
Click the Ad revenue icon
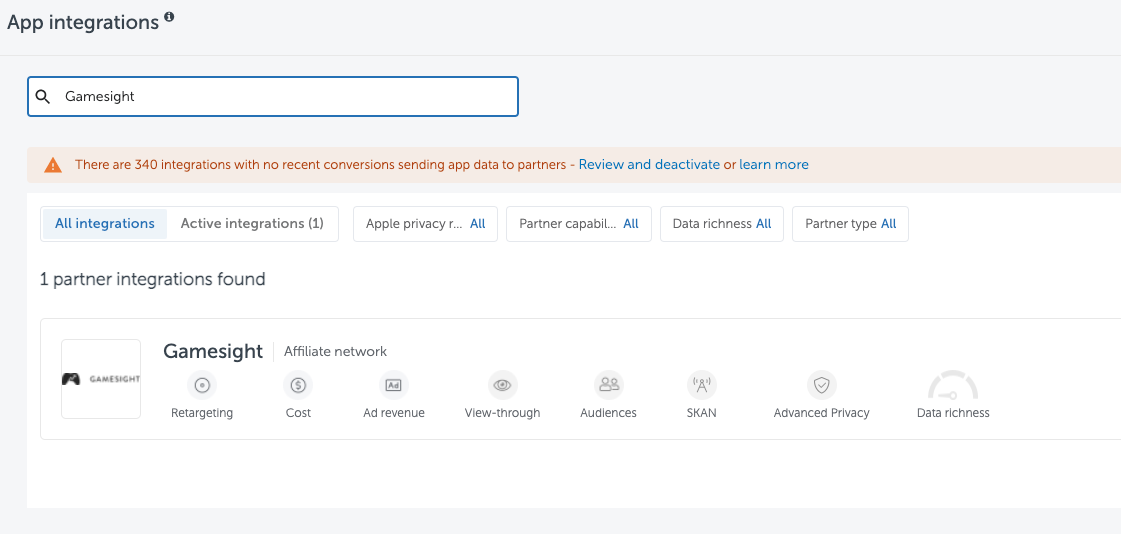394,385
